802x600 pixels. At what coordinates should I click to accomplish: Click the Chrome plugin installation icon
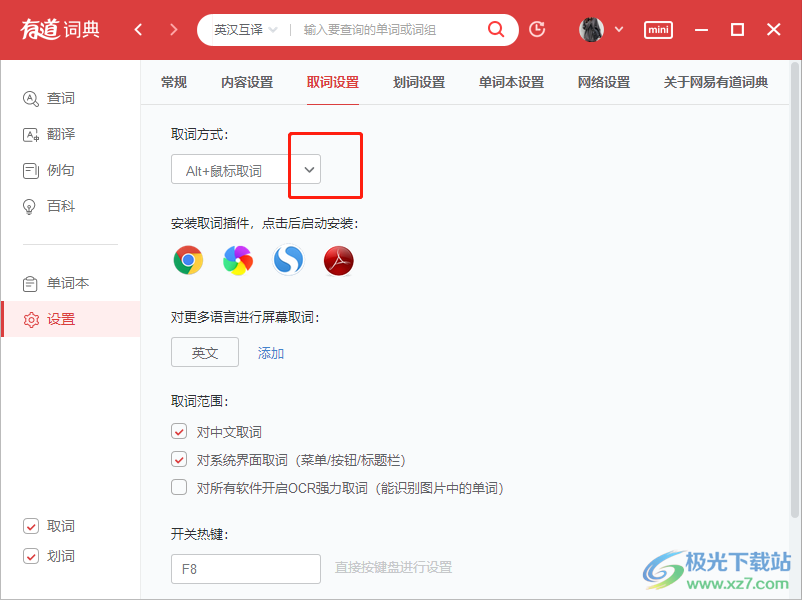click(187, 260)
